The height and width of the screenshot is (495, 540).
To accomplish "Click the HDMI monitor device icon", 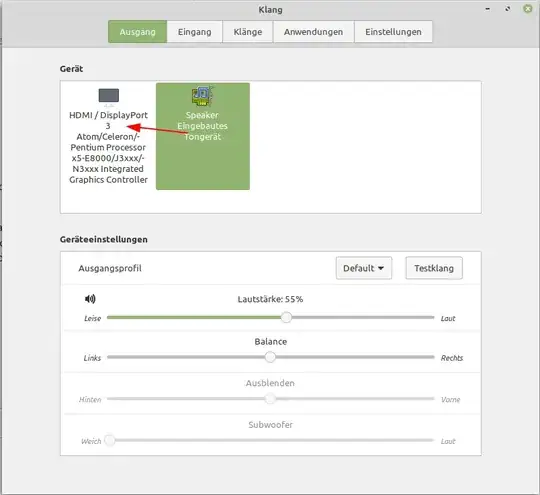I will 108,96.
